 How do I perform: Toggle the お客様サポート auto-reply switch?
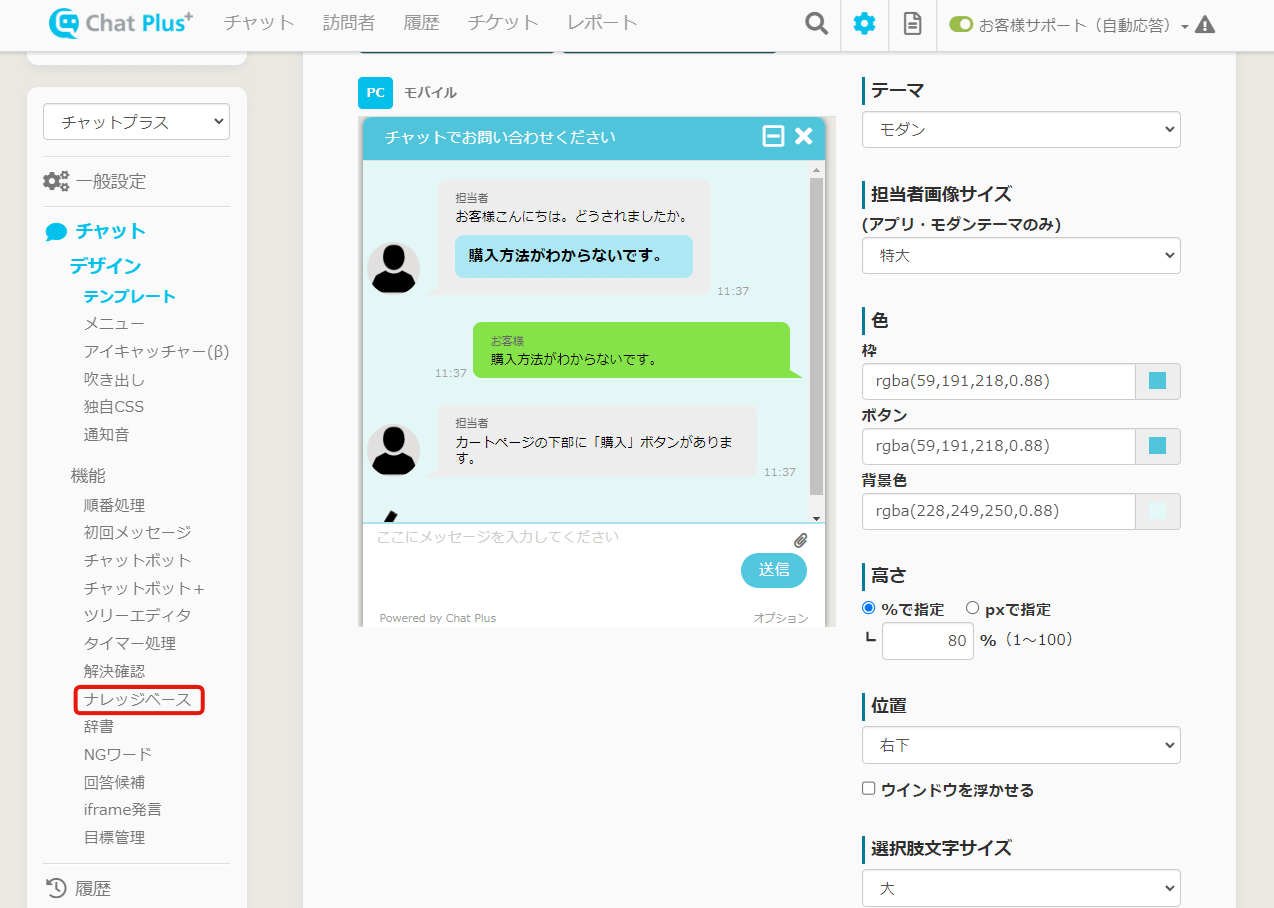[961, 25]
